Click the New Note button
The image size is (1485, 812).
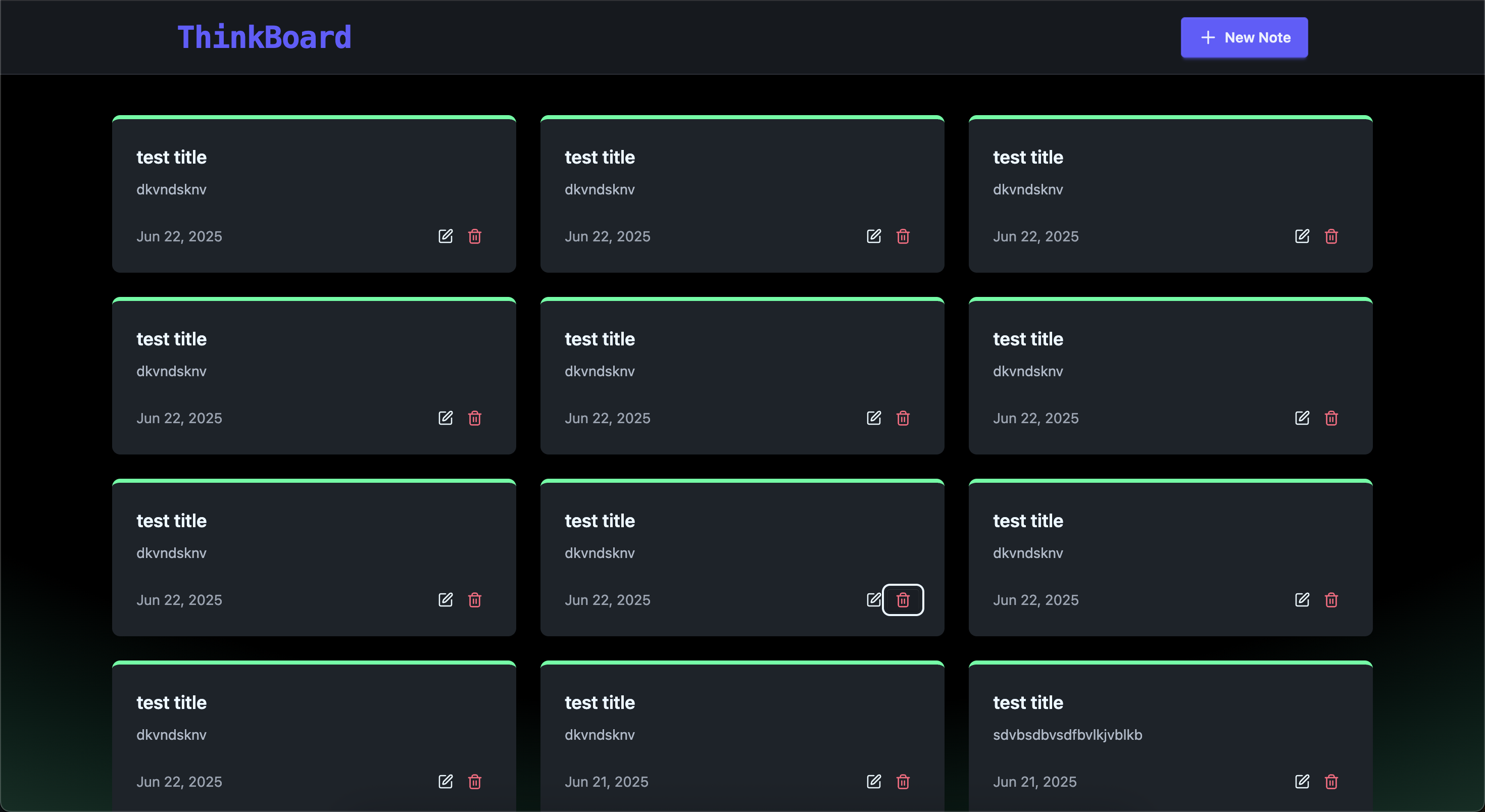[x=1244, y=37]
